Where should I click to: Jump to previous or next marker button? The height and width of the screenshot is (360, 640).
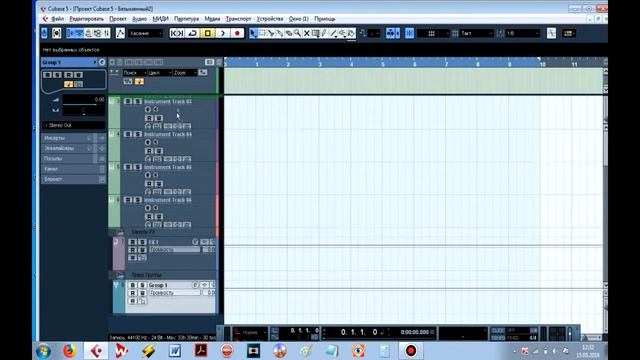tap(177, 33)
